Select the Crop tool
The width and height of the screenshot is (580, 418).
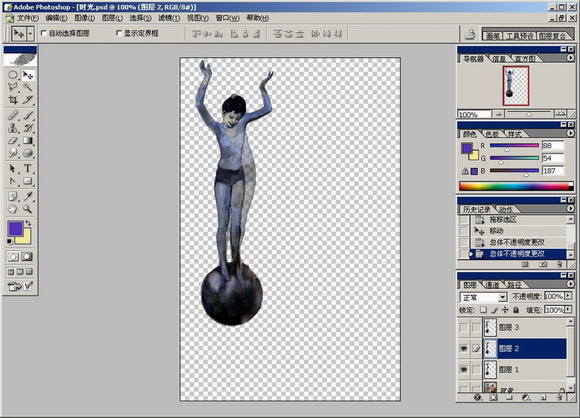(x=13, y=100)
